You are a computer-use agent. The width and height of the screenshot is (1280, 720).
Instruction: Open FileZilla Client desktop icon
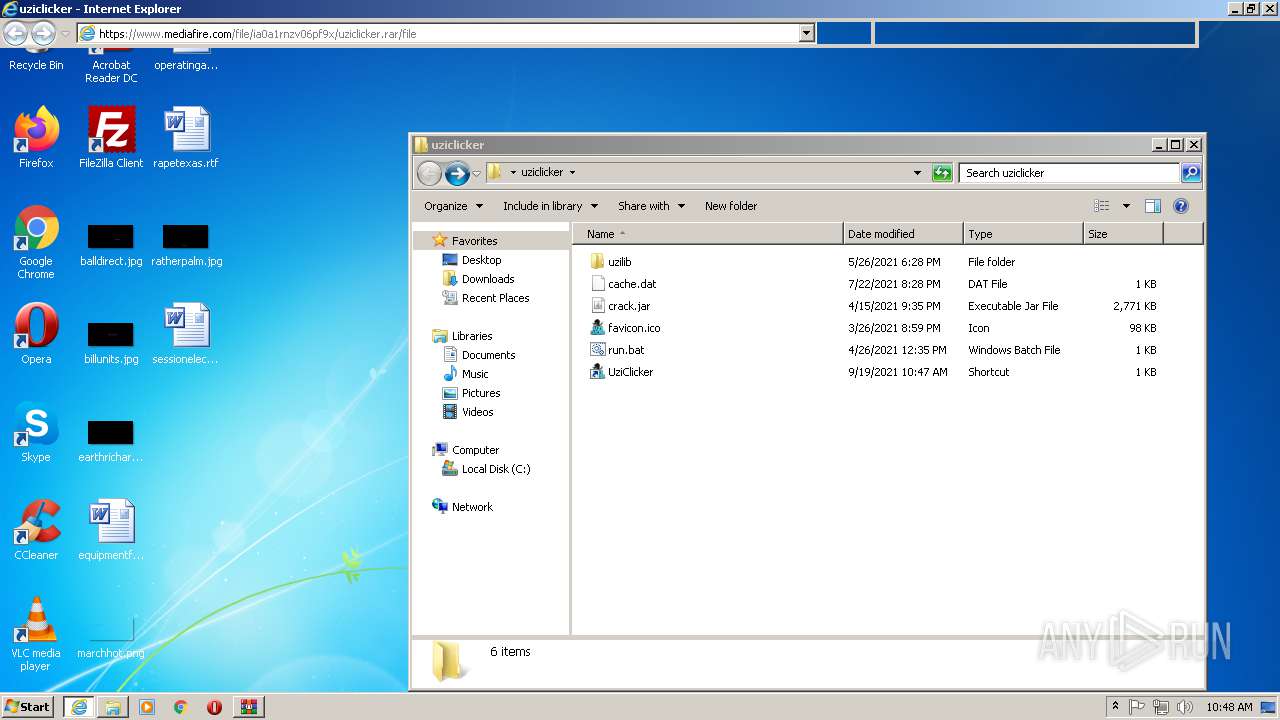tap(111, 138)
